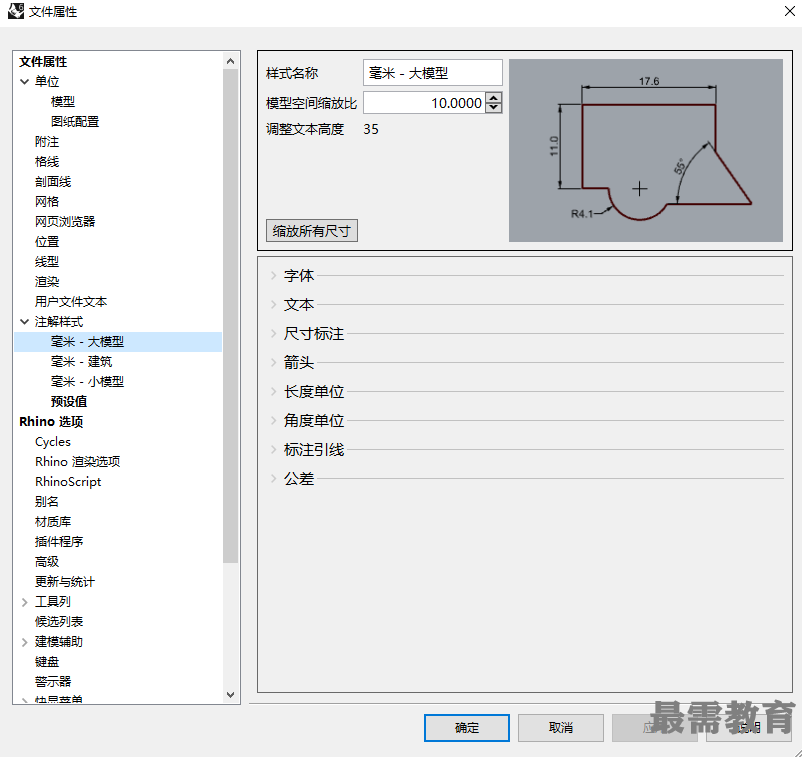
Task: Open the 高级 options page
Action: [47, 562]
